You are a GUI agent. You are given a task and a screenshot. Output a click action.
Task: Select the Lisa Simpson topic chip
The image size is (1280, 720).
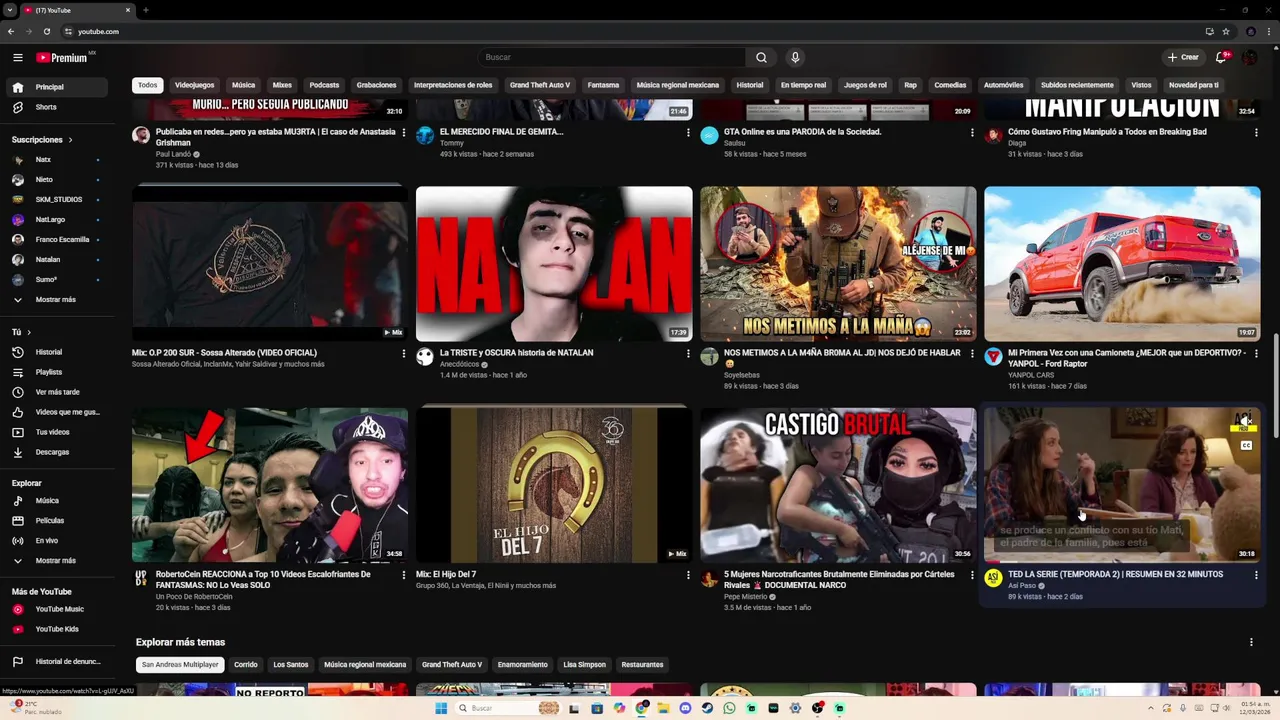pyautogui.click(x=585, y=664)
